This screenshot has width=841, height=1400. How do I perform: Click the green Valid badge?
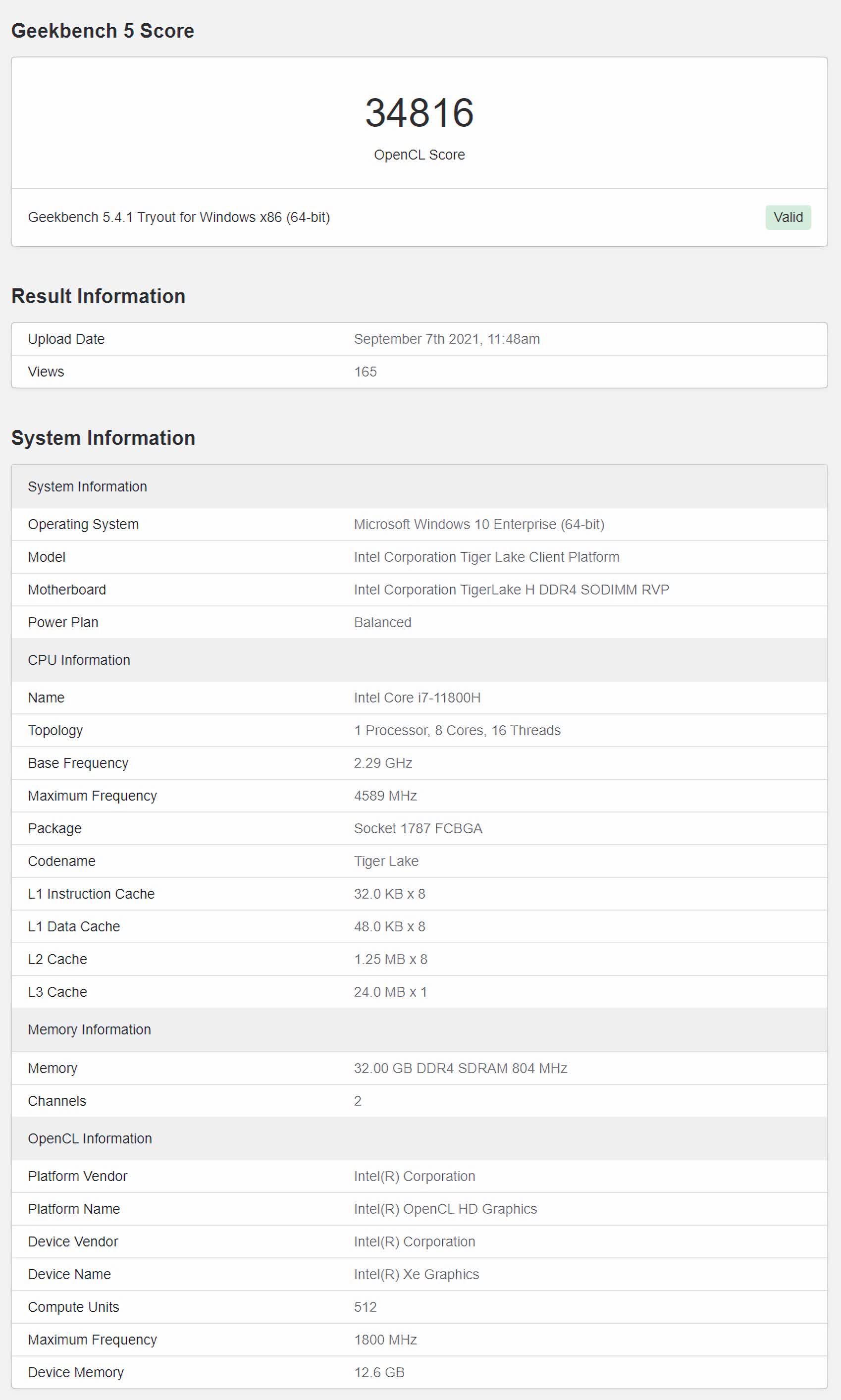point(788,217)
